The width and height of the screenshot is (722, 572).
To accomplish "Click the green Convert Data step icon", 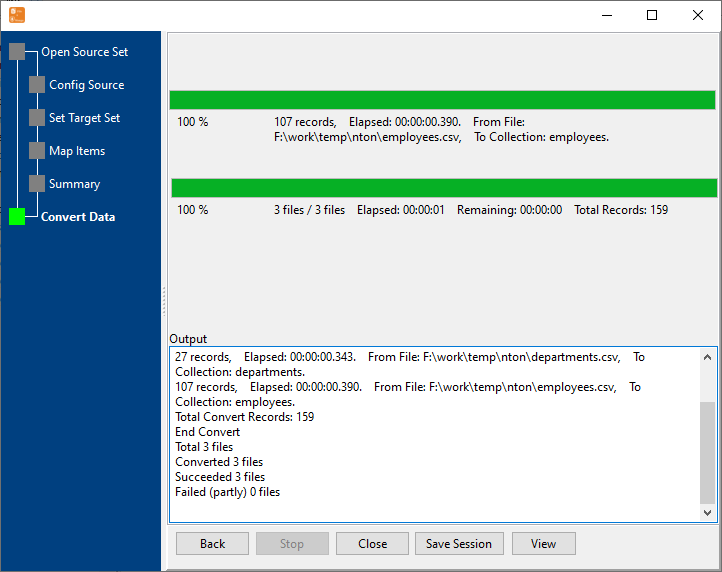I will click(17, 217).
